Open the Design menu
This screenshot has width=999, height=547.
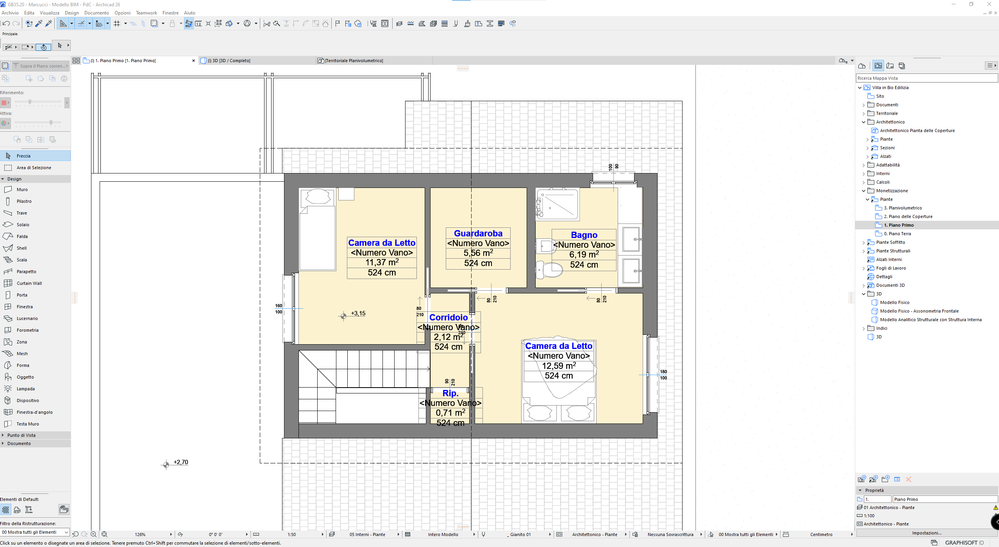click(x=72, y=13)
